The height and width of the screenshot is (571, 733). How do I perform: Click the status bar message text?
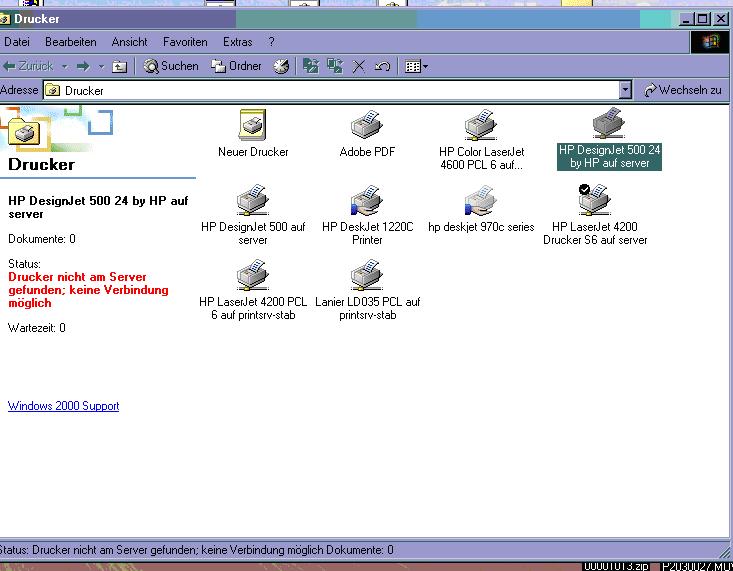pos(196,550)
